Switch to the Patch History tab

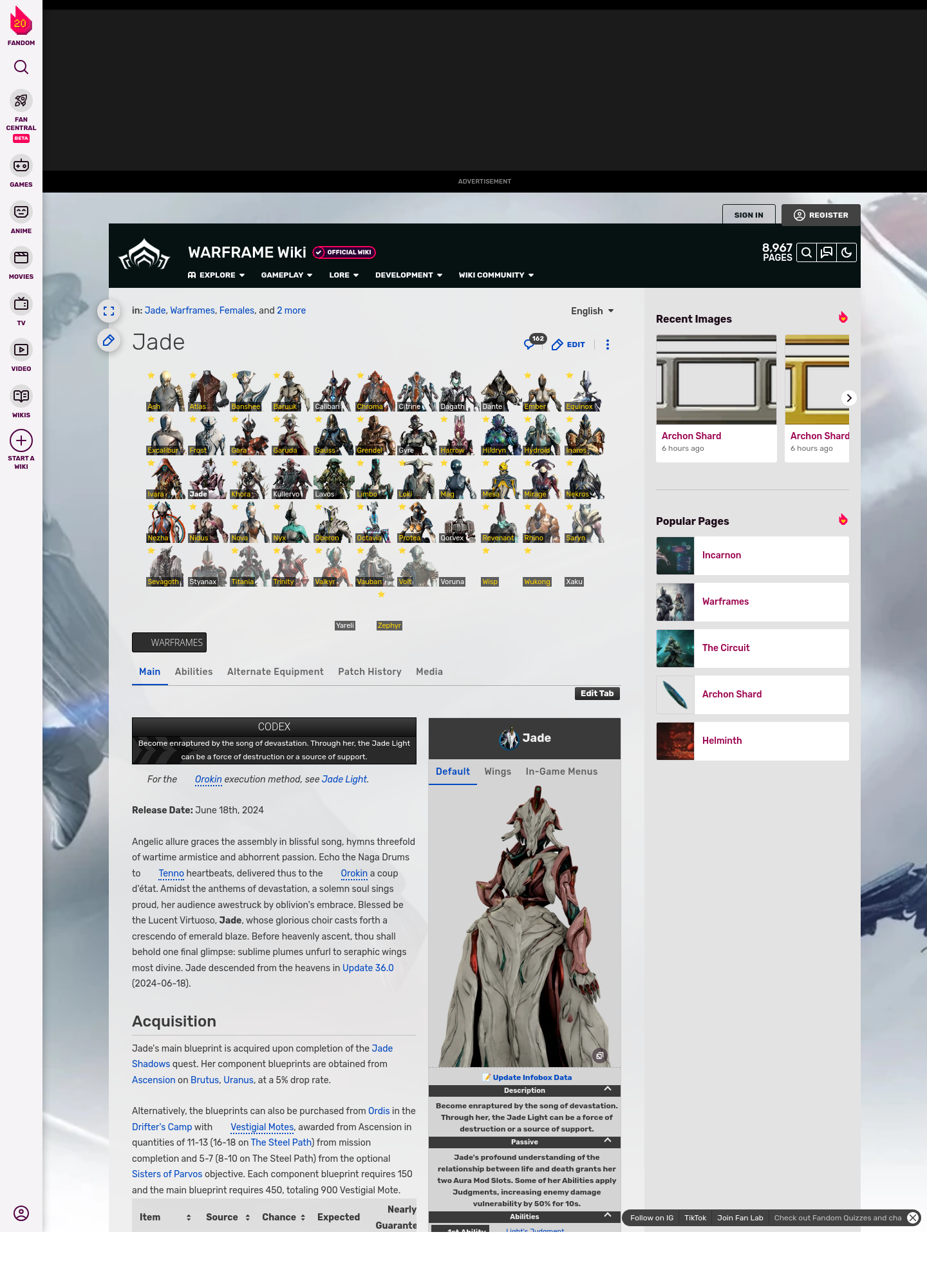tap(370, 672)
